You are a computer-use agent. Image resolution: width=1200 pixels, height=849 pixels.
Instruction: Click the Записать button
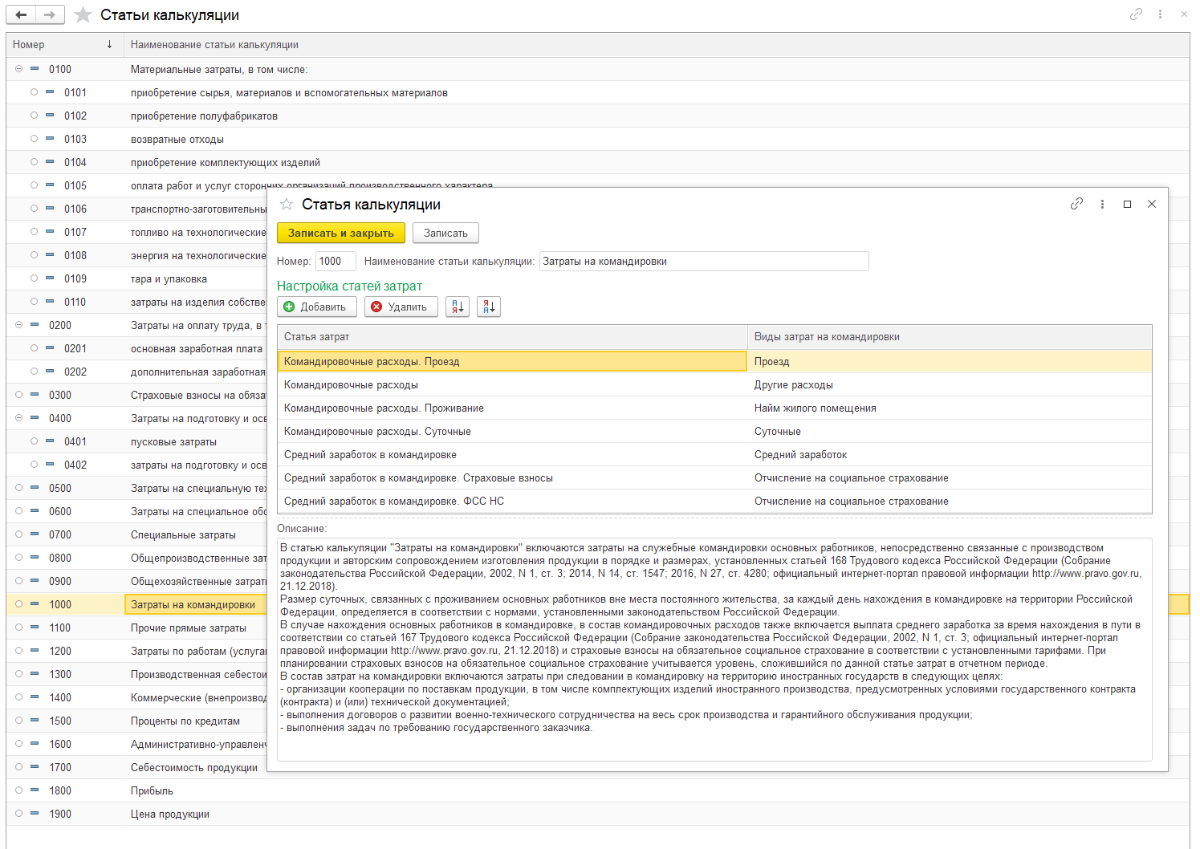pyautogui.click(x=445, y=233)
